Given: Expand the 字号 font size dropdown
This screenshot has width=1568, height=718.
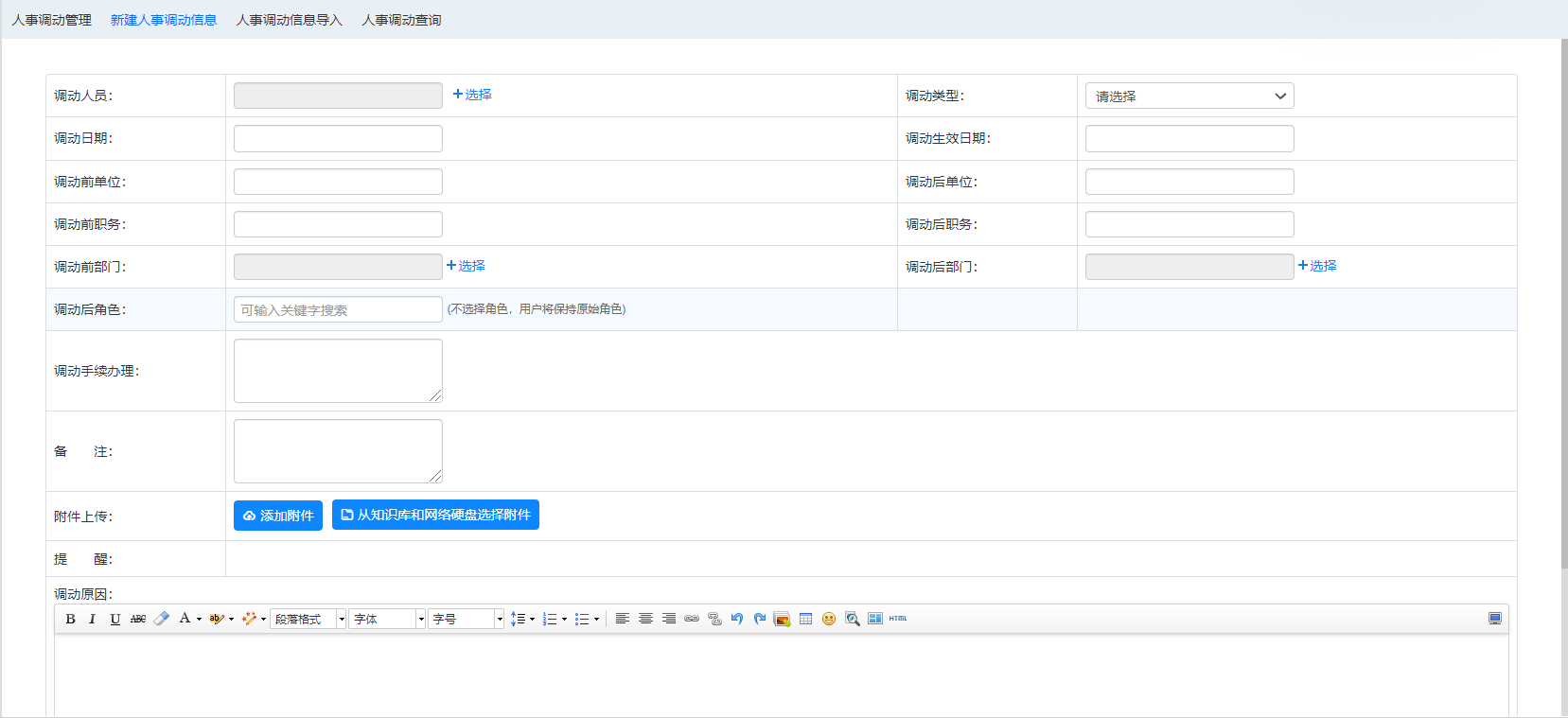Looking at the screenshot, I should (467, 619).
